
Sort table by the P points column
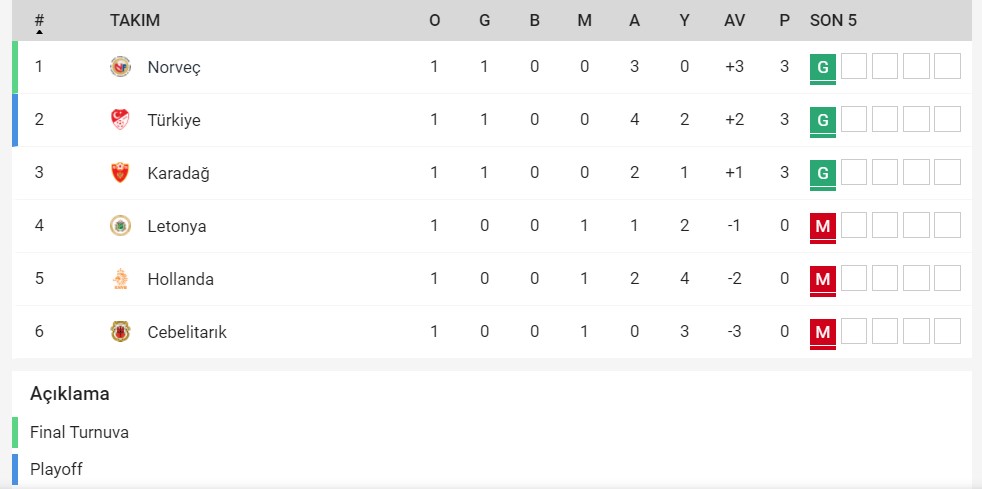click(x=784, y=20)
